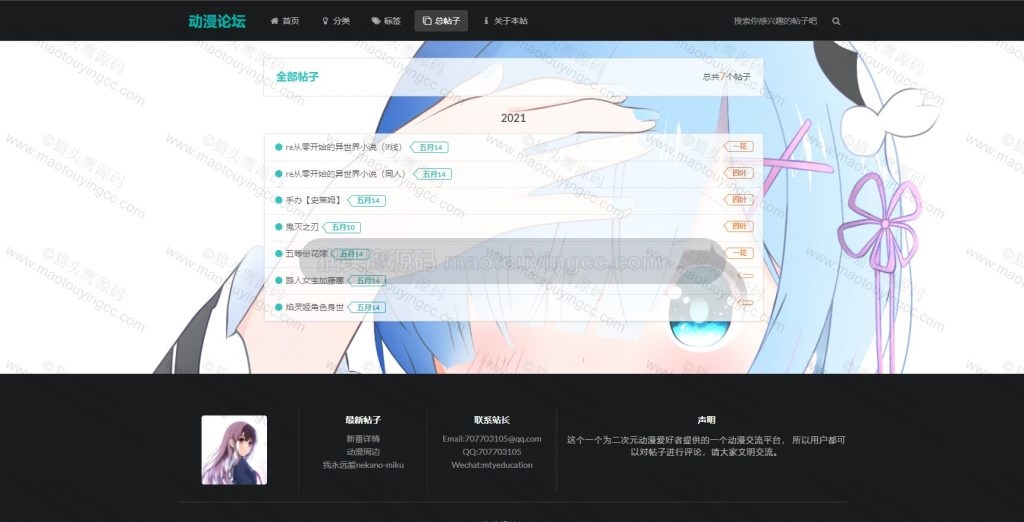Click the 一花 label on the first post

[739, 146]
